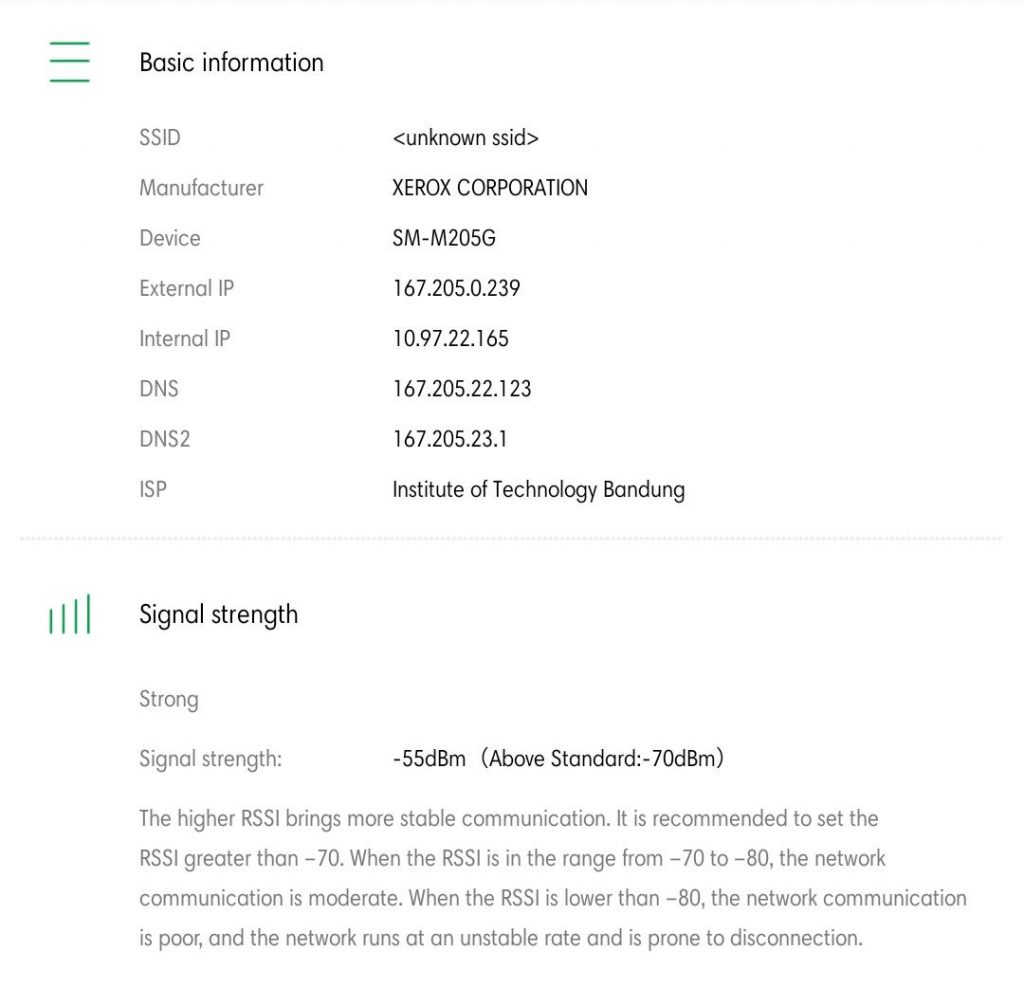This screenshot has height=988, width=1024.
Task: Click internal IP address 10.97.22.165
Action: [450, 339]
